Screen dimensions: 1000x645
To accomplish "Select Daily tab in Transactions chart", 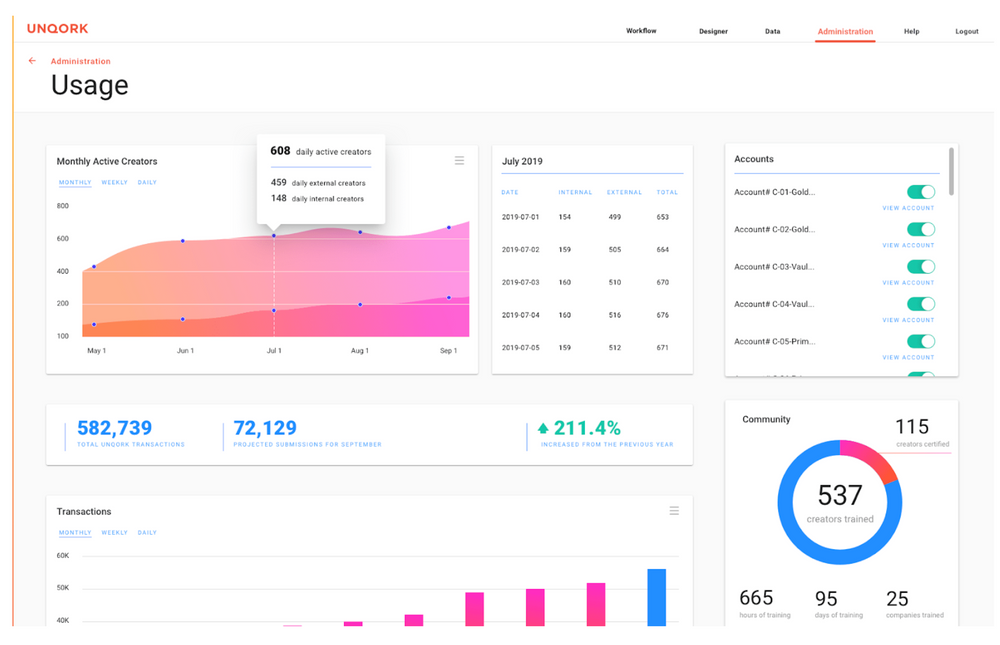I will point(147,533).
